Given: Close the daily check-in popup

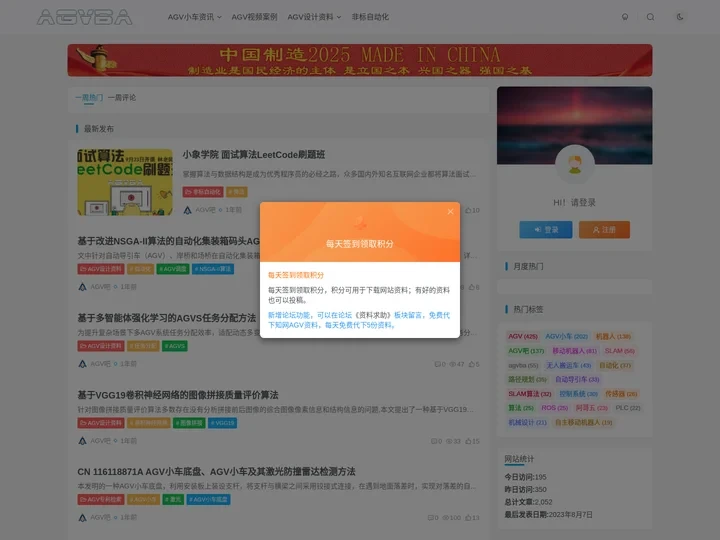Looking at the screenshot, I should 450,212.
